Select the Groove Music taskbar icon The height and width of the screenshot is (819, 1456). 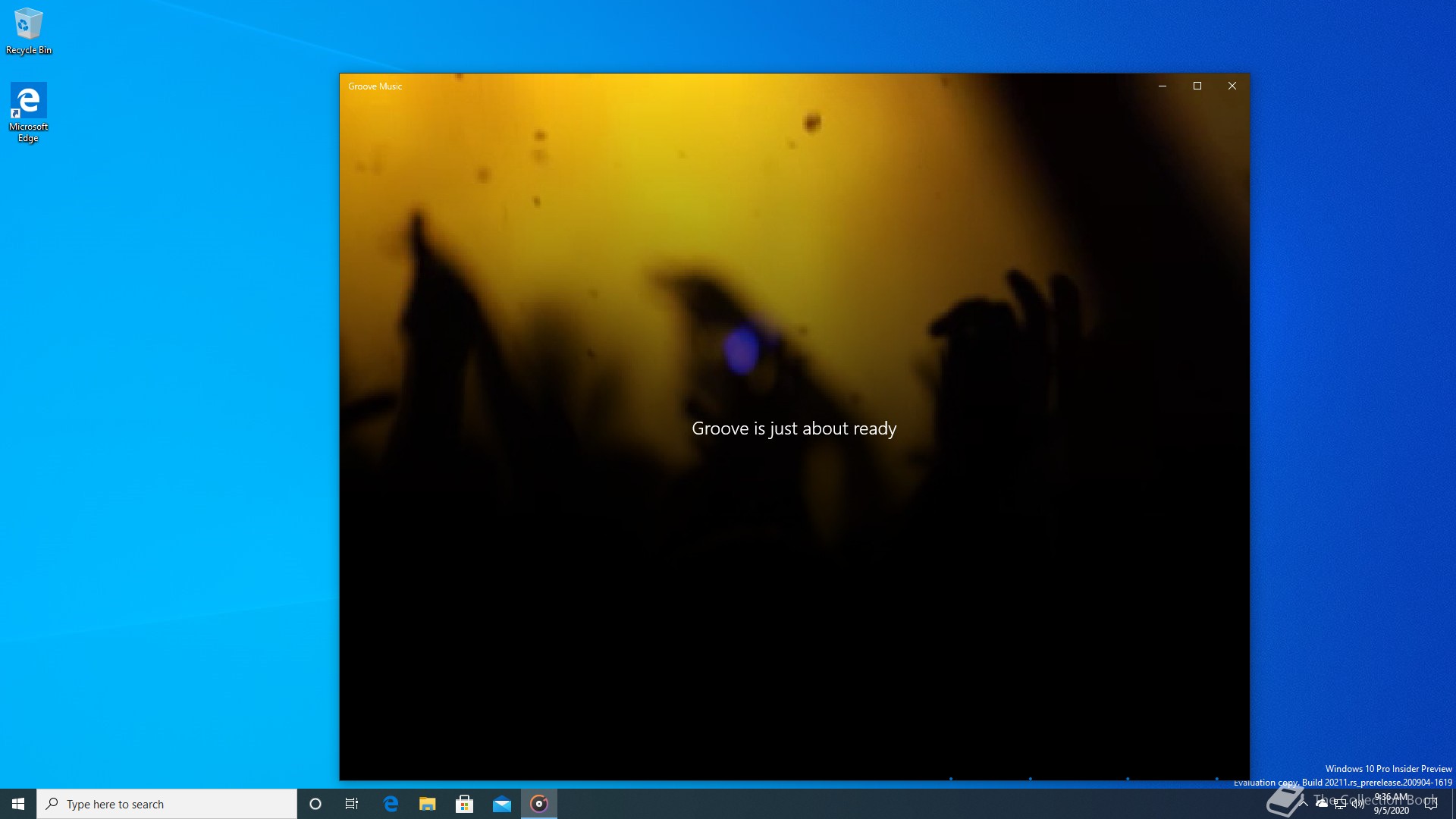pyautogui.click(x=539, y=804)
